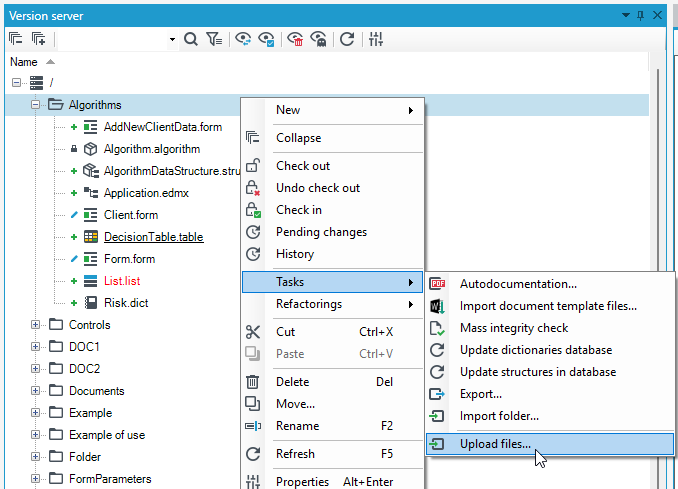The image size is (678, 489).
Task: Select the AddNewClientData.form file
Action: 163,127
